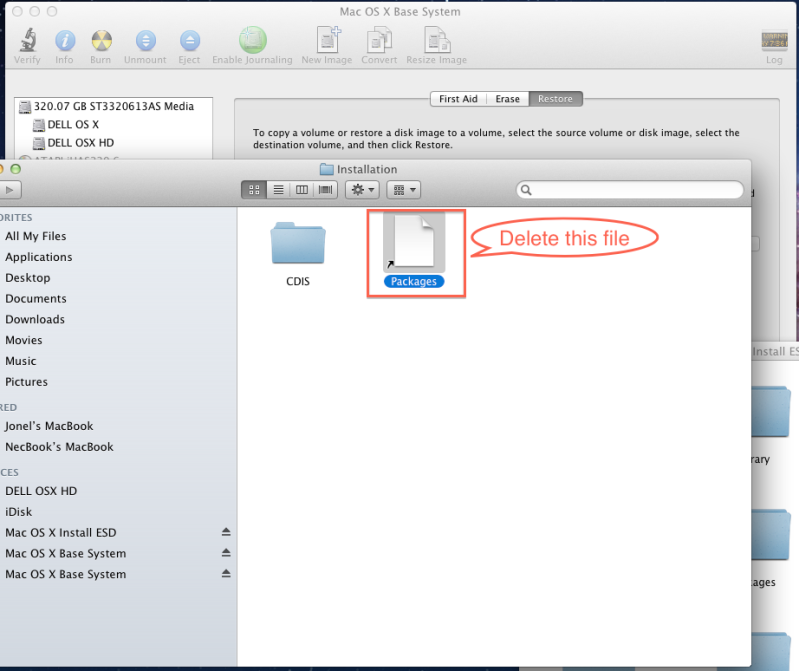
Task: Open Mac OS X Install ESD volume
Action: point(61,533)
